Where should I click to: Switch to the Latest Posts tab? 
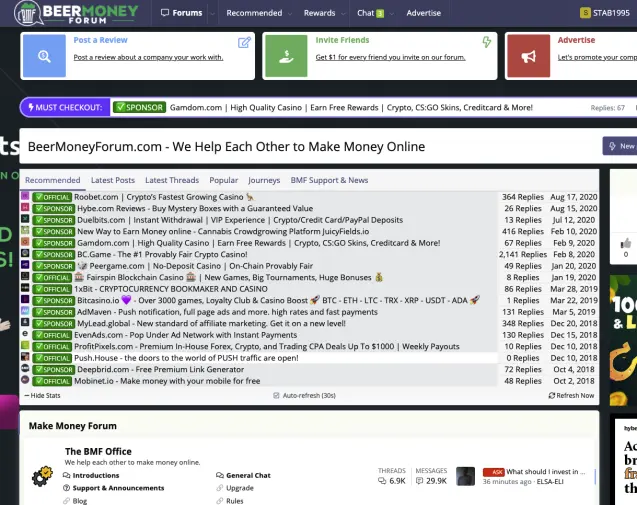pyautogui.click(x=113, y=180)
